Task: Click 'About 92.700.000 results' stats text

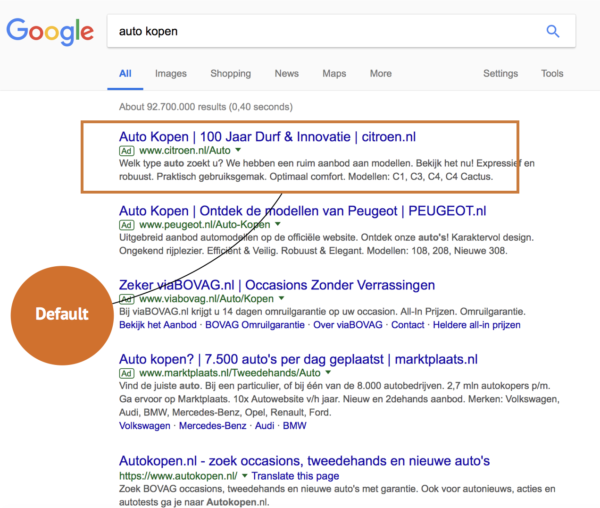Action: coord(206,107)
